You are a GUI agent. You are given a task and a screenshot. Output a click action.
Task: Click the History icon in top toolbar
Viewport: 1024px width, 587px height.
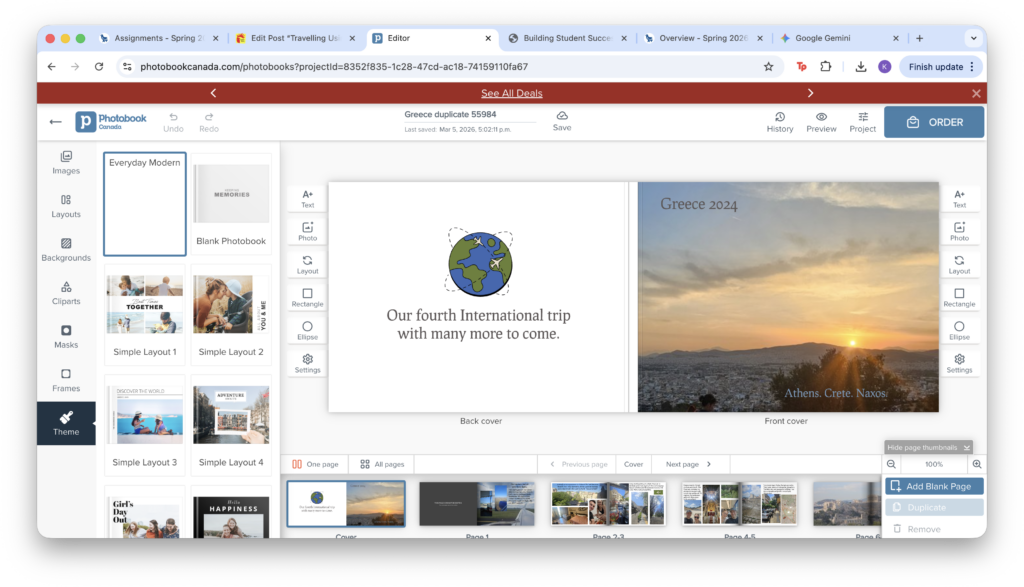780,121
